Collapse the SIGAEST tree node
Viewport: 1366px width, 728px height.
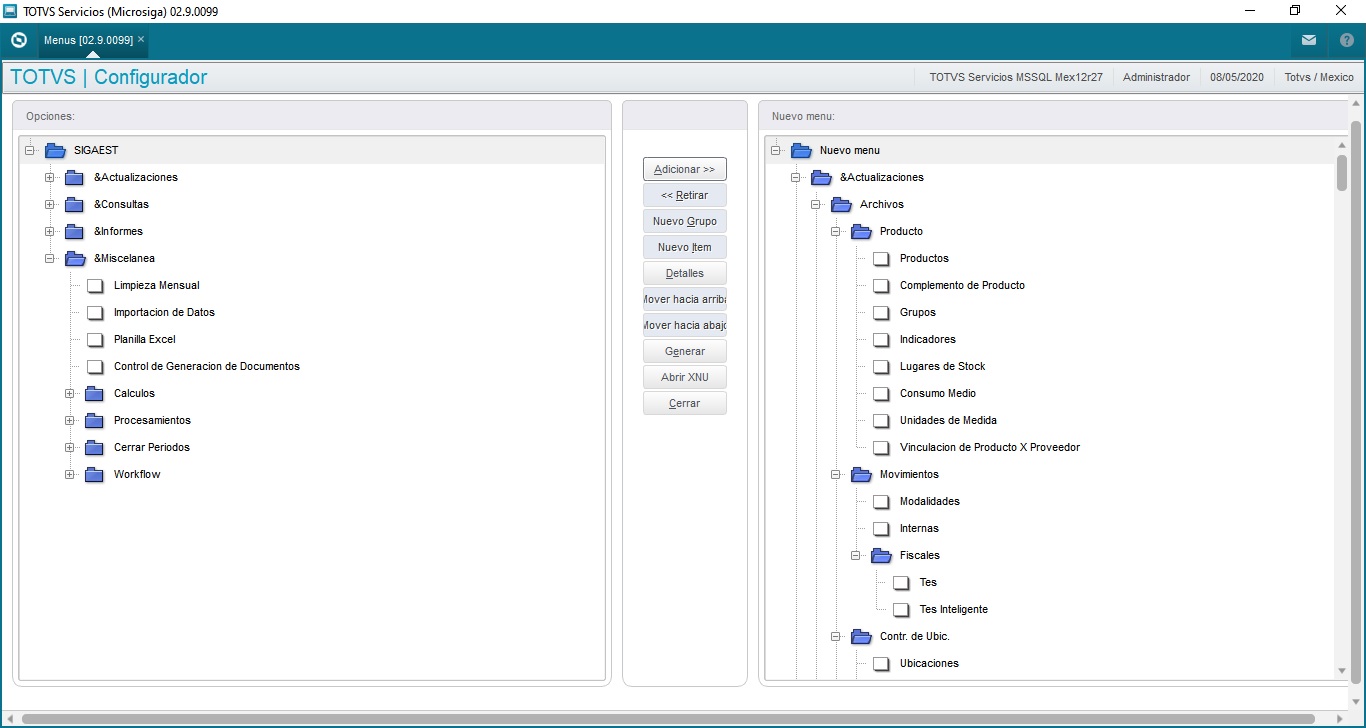(30, 150)
